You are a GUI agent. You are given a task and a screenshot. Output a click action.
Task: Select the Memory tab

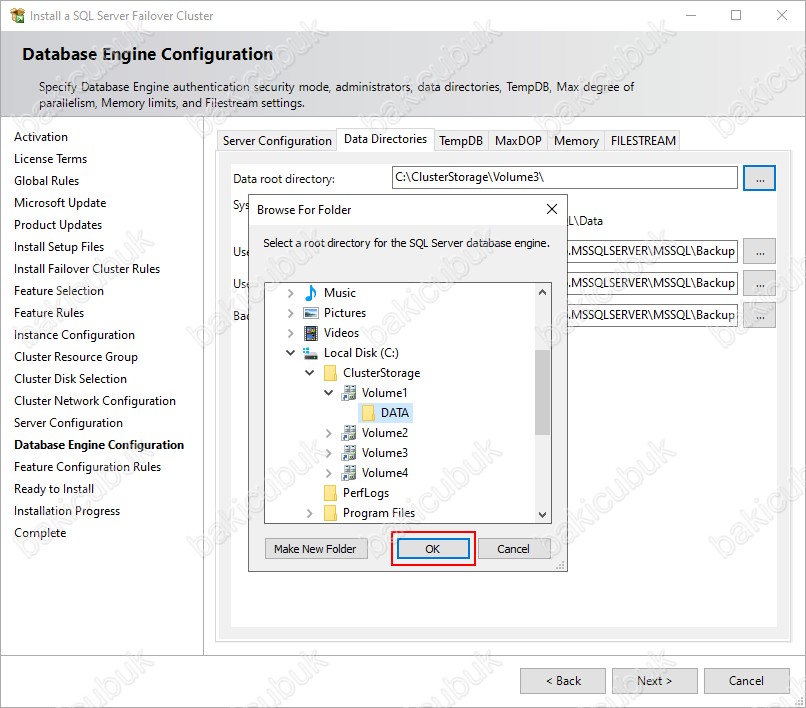point(576,141)
